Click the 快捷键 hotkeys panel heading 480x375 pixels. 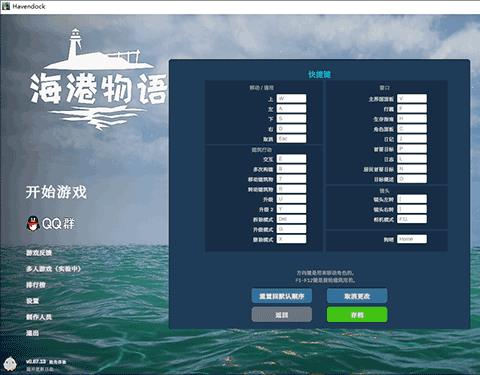(x=319, y=74)
